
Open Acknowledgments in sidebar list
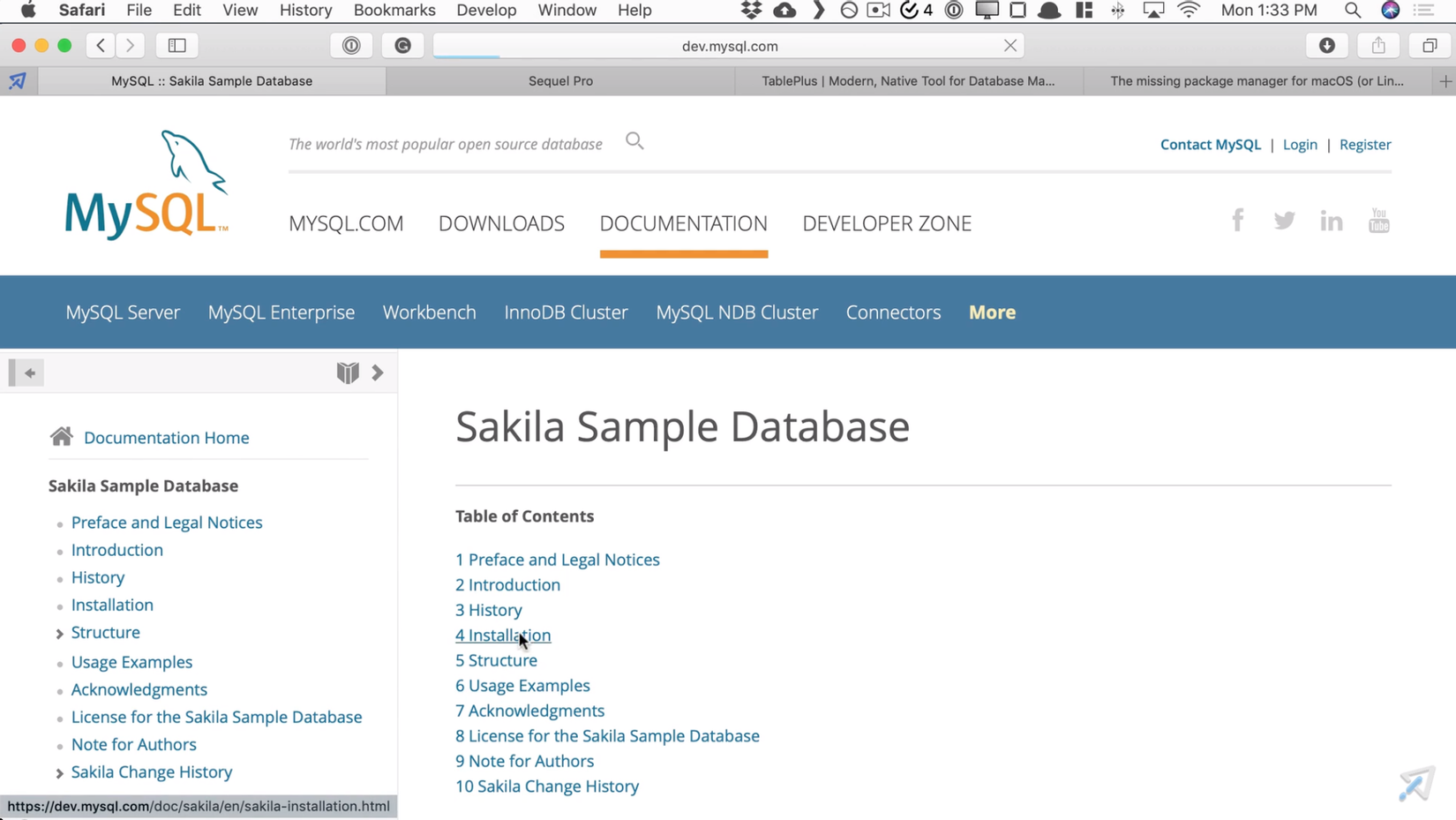[139, 689]
